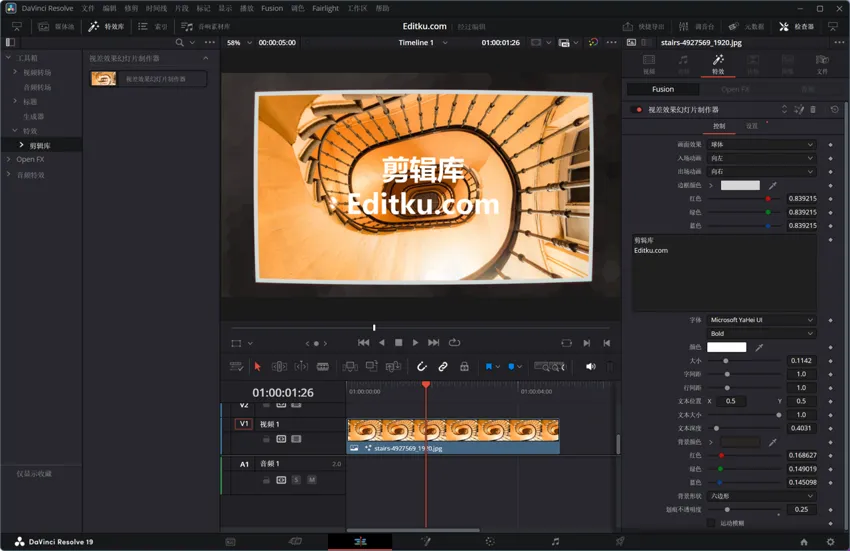Click the dynamic trim mode tool
This screenshot has width=850, height=551.
point(301,367)
